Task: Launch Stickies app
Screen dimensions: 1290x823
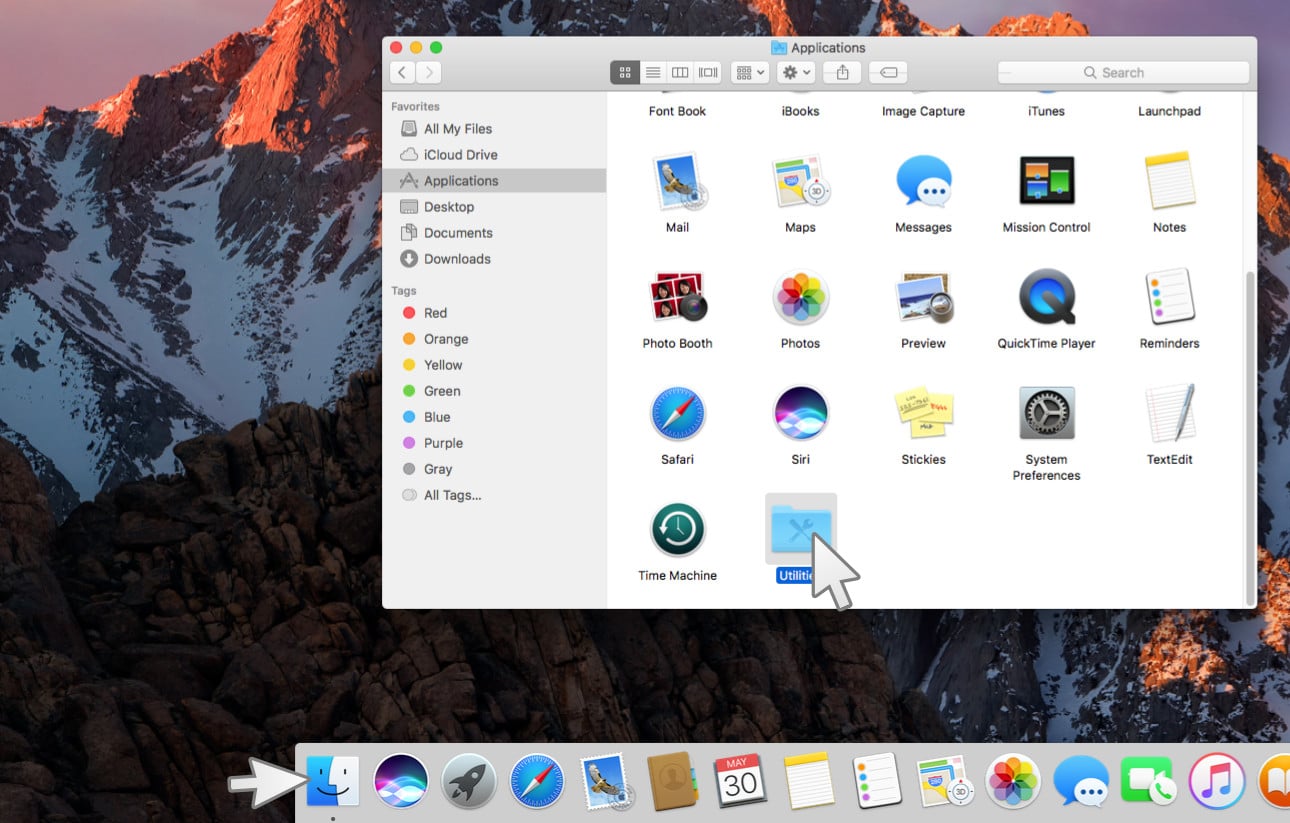Action: click(923, 413)
